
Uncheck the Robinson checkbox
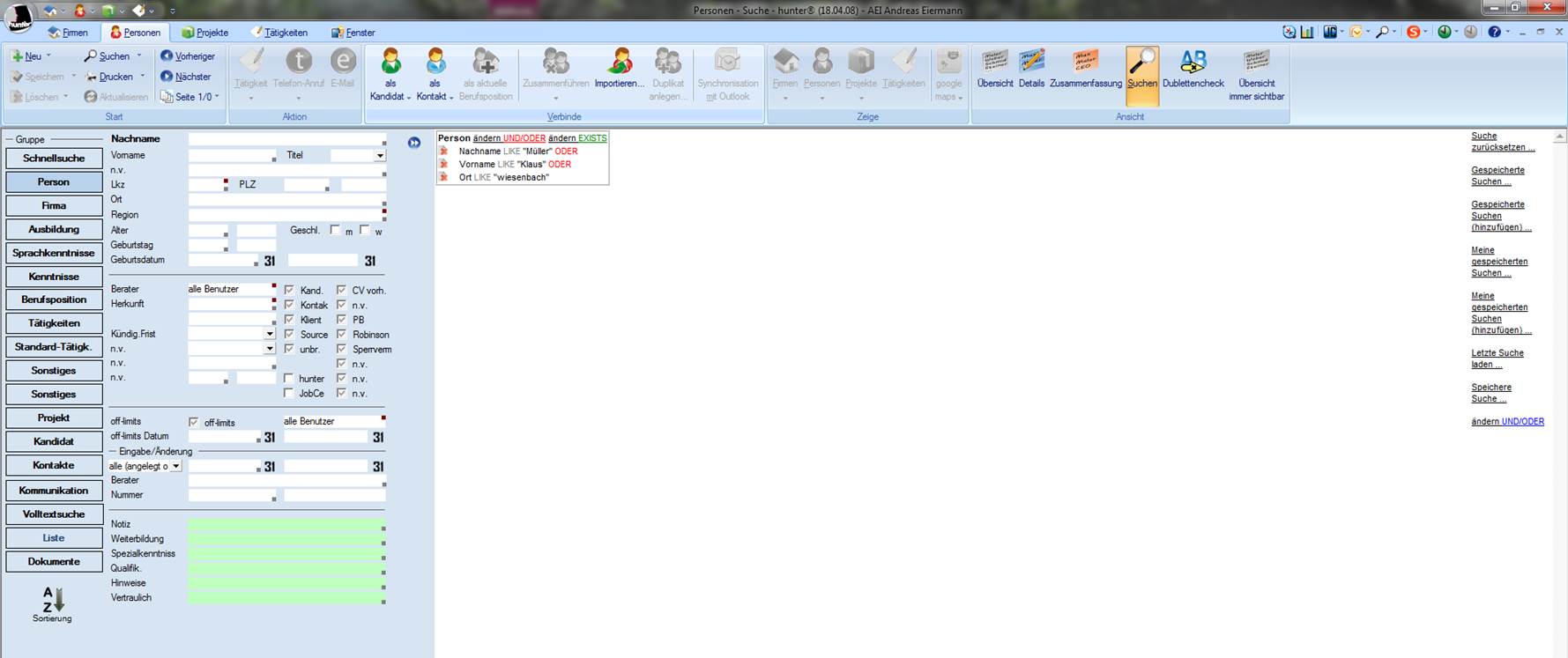pos(341,335)
